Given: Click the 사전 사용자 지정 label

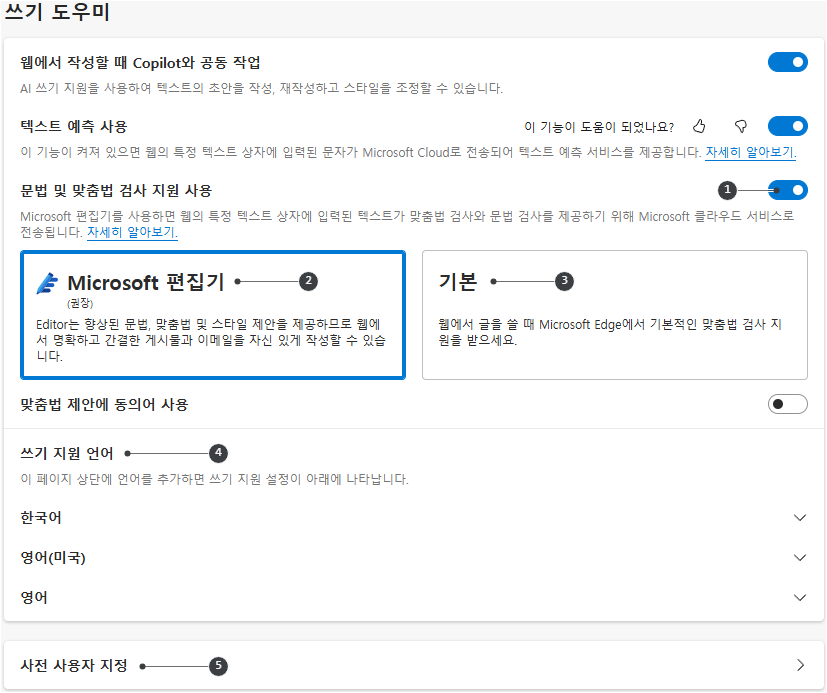Looking at the screenshot, I should tap(74, 666).
